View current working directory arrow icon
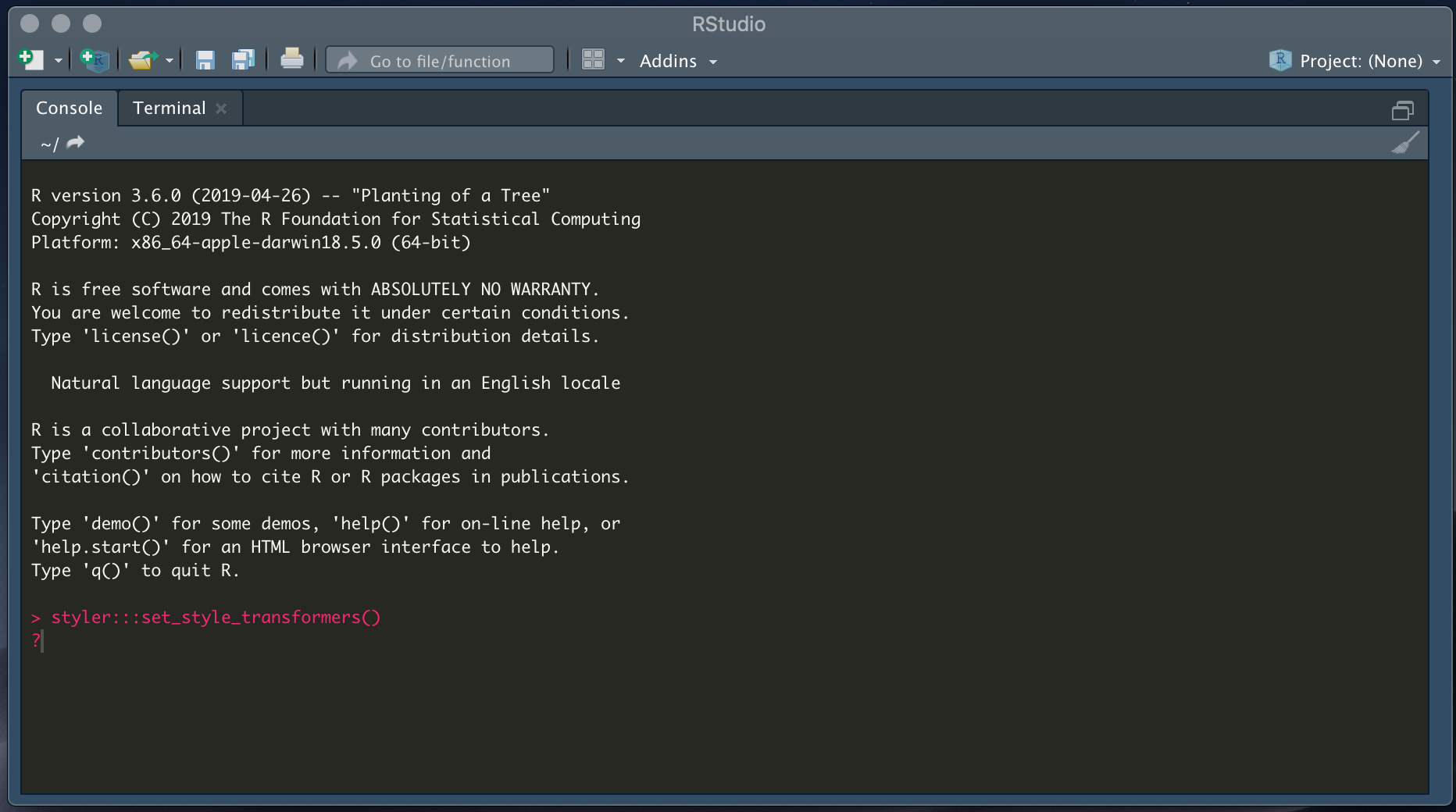The width and height of the screenshot is (1456, 812). (75, 143)
